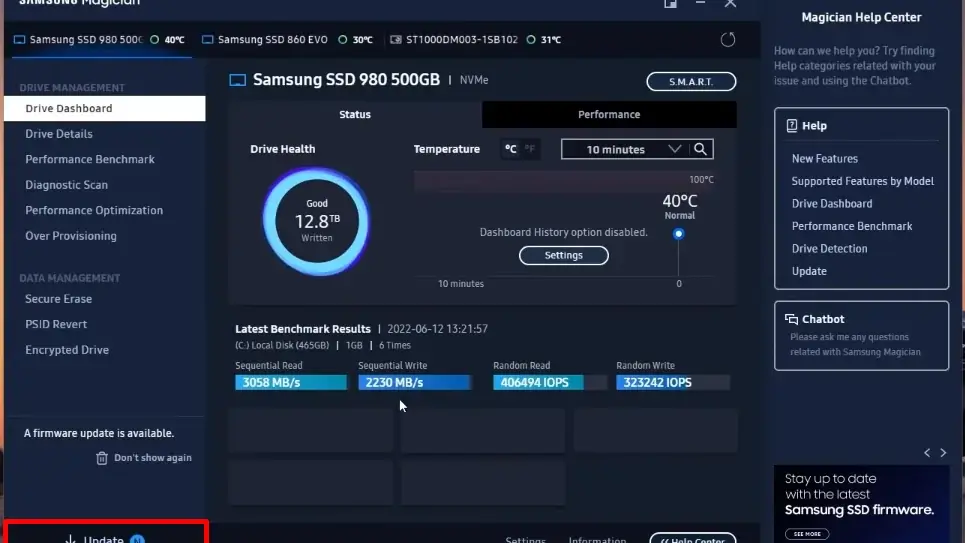Click the Help question mark icon
Image resolution: width=965 pixels, height=543 pixels.
[791, 126]
